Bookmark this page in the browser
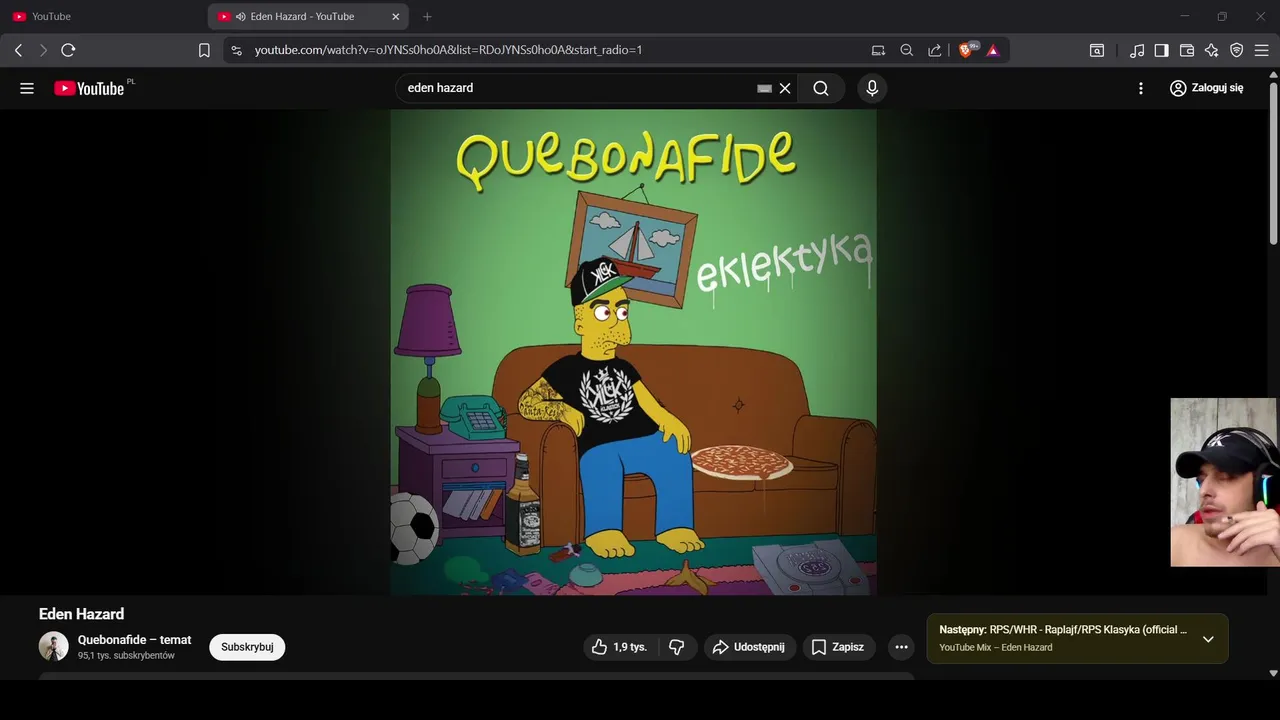The height and width of the screenshot is (720, 1280). (x=204, y=50)
